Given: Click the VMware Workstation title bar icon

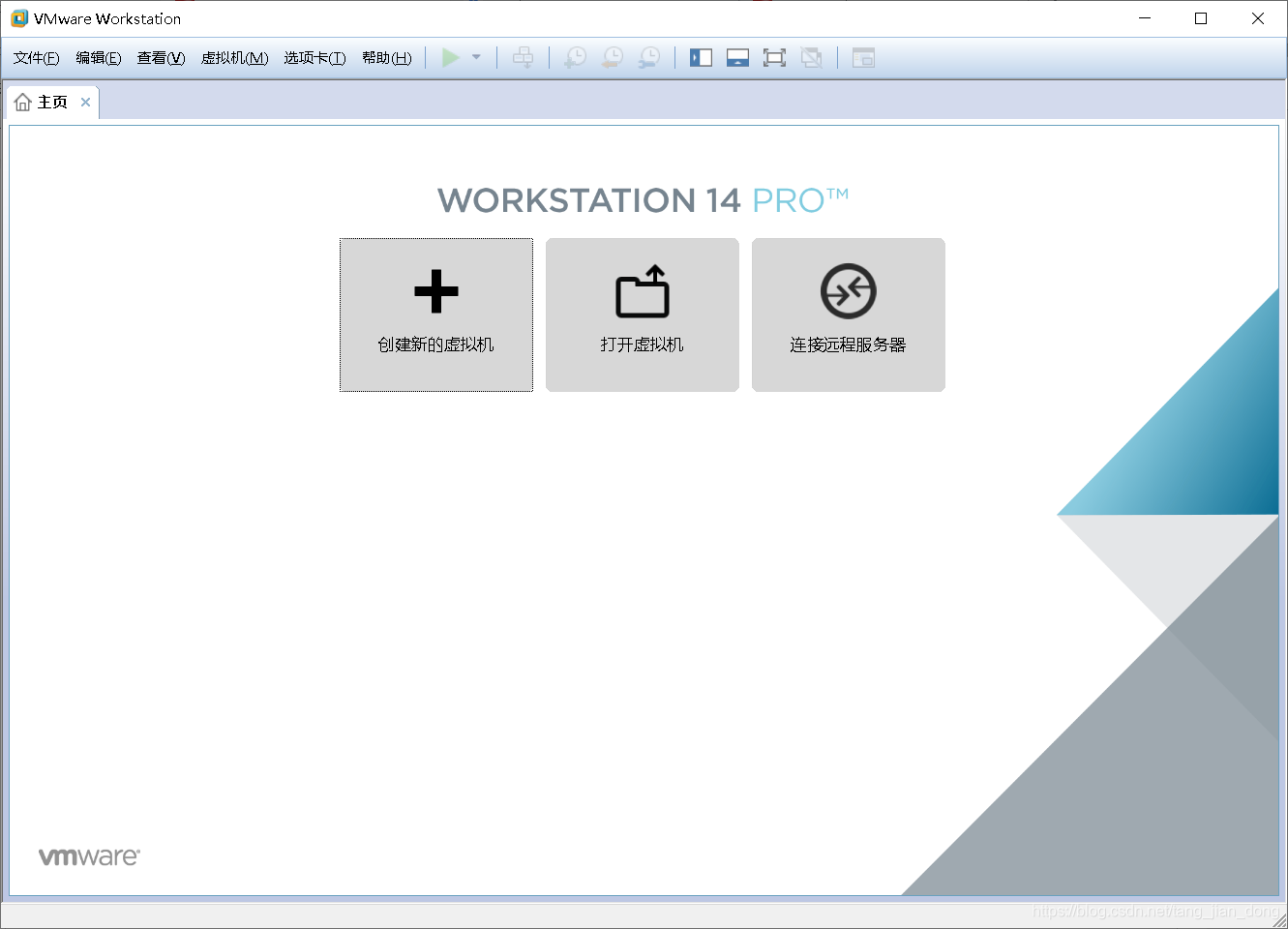Looking at the screenshot, I should 19,18.
